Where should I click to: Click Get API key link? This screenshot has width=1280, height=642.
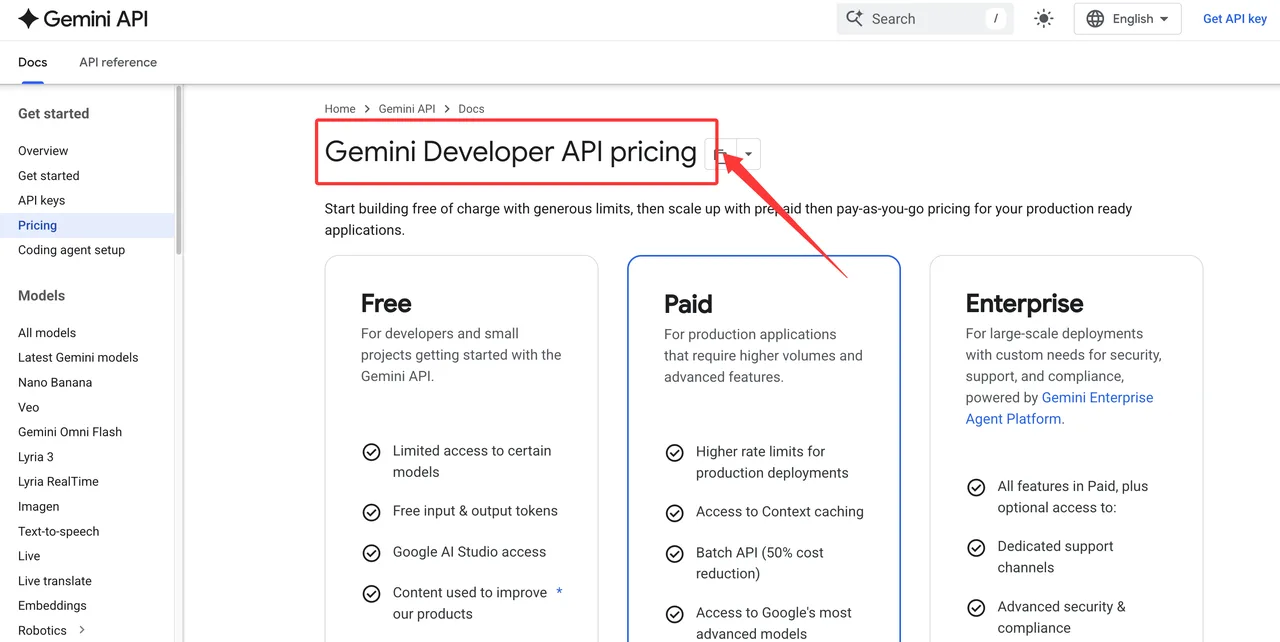click(1235, 18)
